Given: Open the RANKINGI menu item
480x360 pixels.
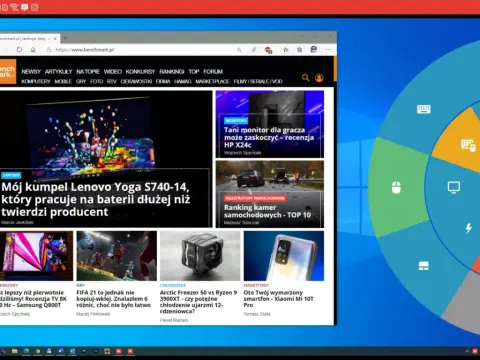Looking at the screenshot, I should [172, 71].
